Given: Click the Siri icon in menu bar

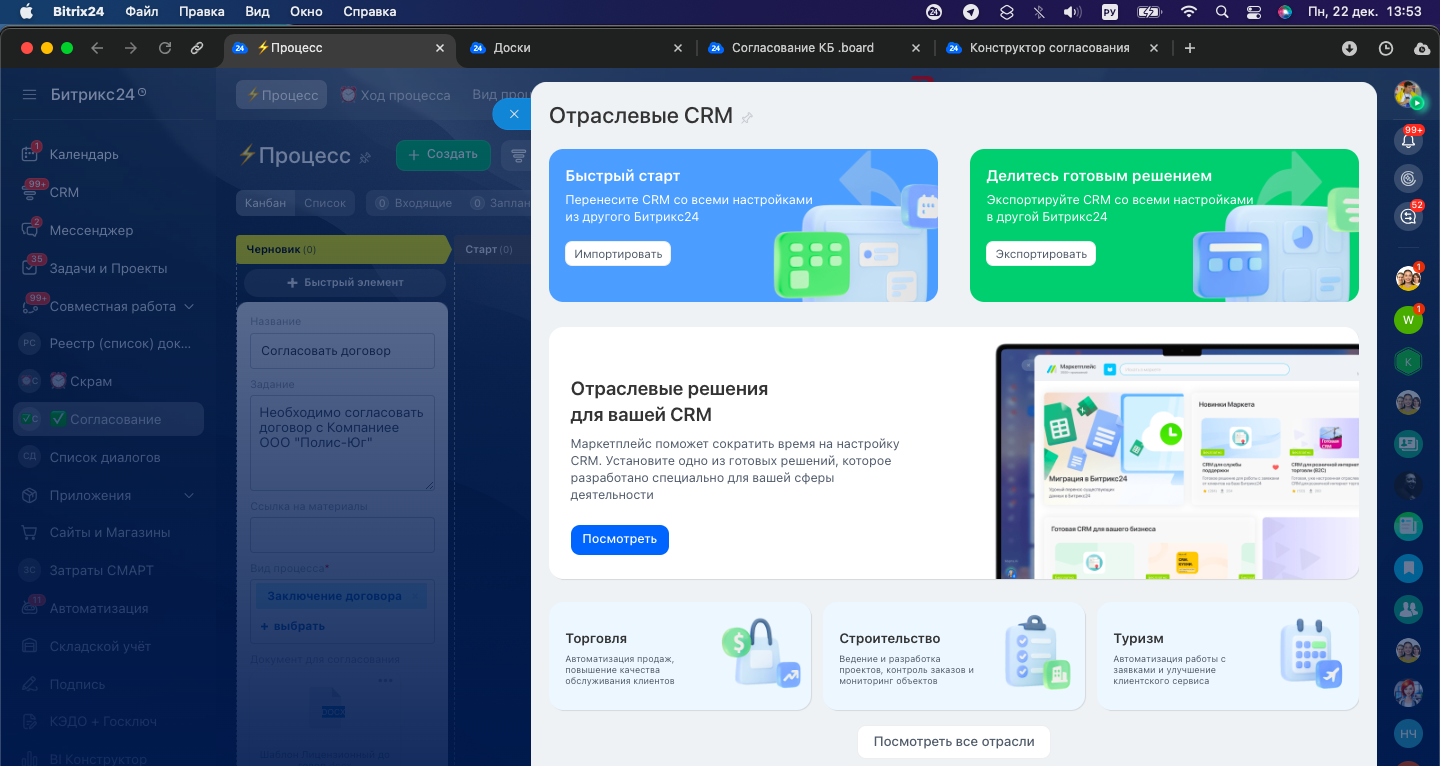Looking at the screenshot, I should 1285,12.
